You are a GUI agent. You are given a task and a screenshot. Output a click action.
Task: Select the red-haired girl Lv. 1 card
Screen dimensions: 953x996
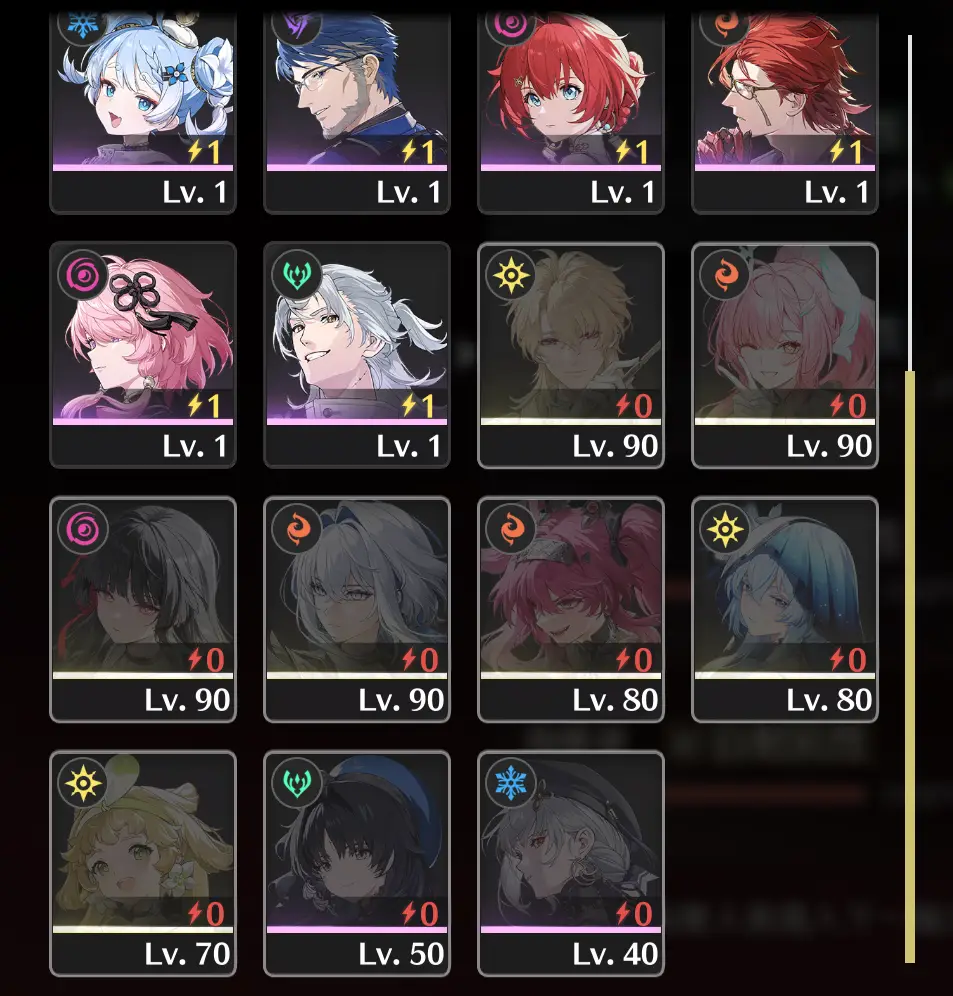point(571,113)
